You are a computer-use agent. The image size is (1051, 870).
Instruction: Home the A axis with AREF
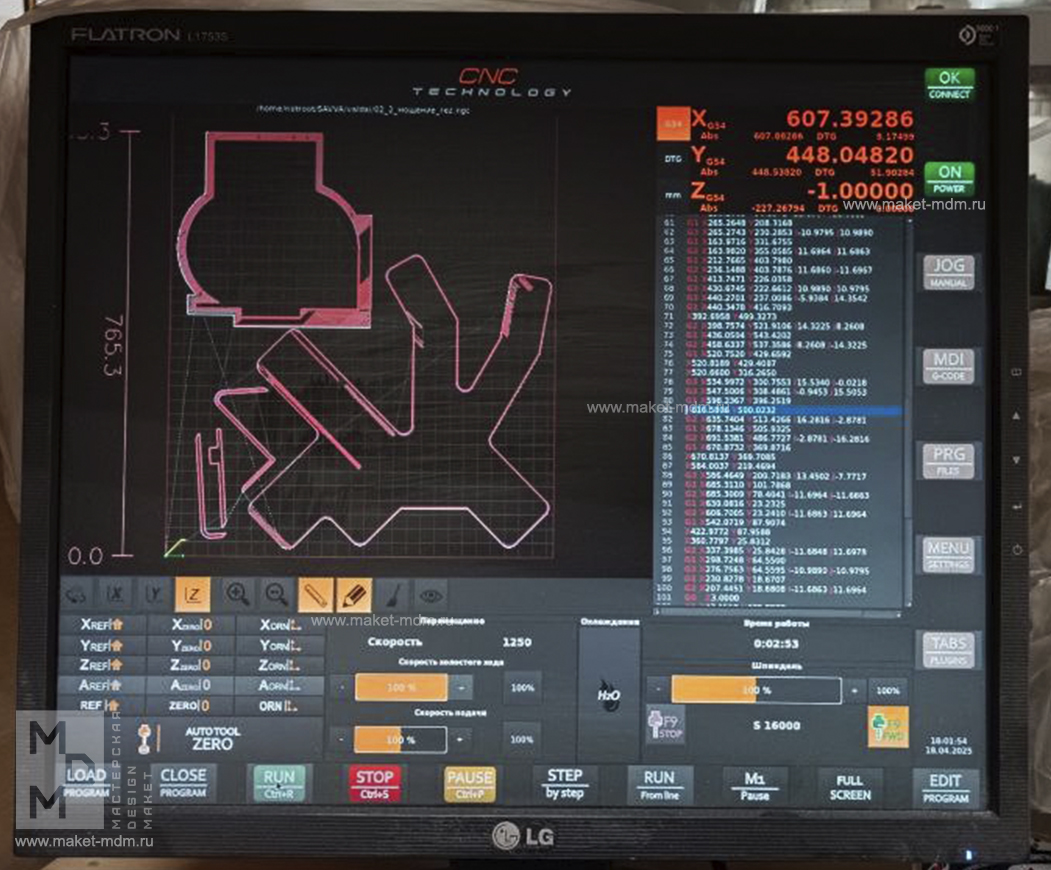click(x=102, y=685)
